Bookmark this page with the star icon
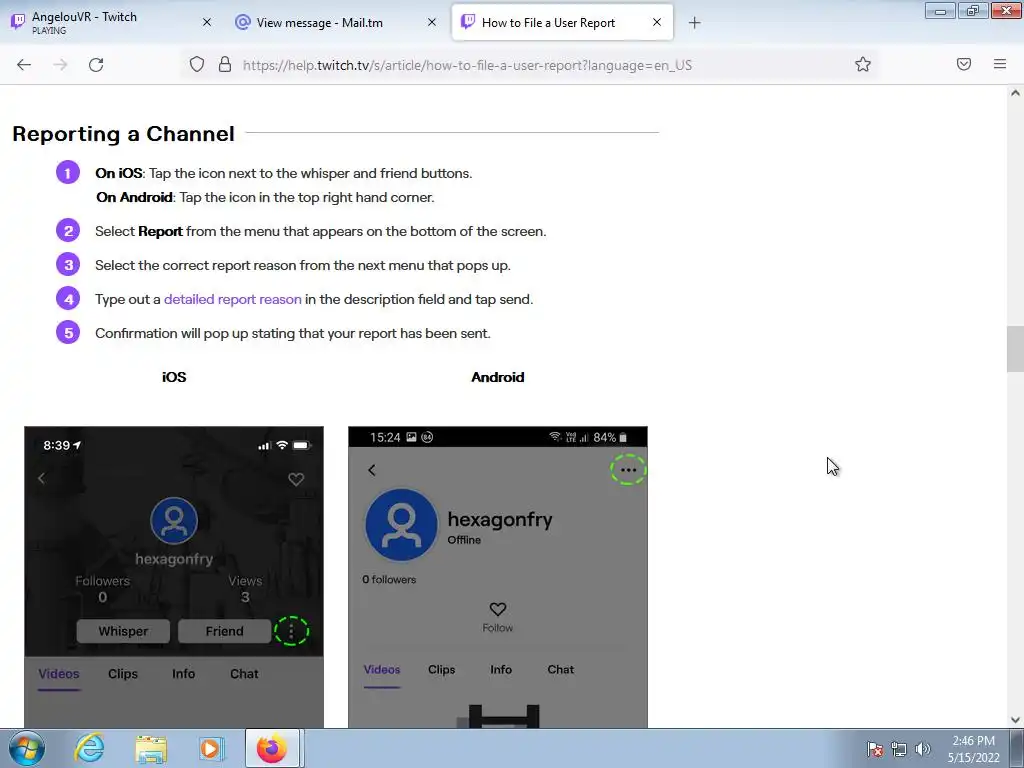 863,64
